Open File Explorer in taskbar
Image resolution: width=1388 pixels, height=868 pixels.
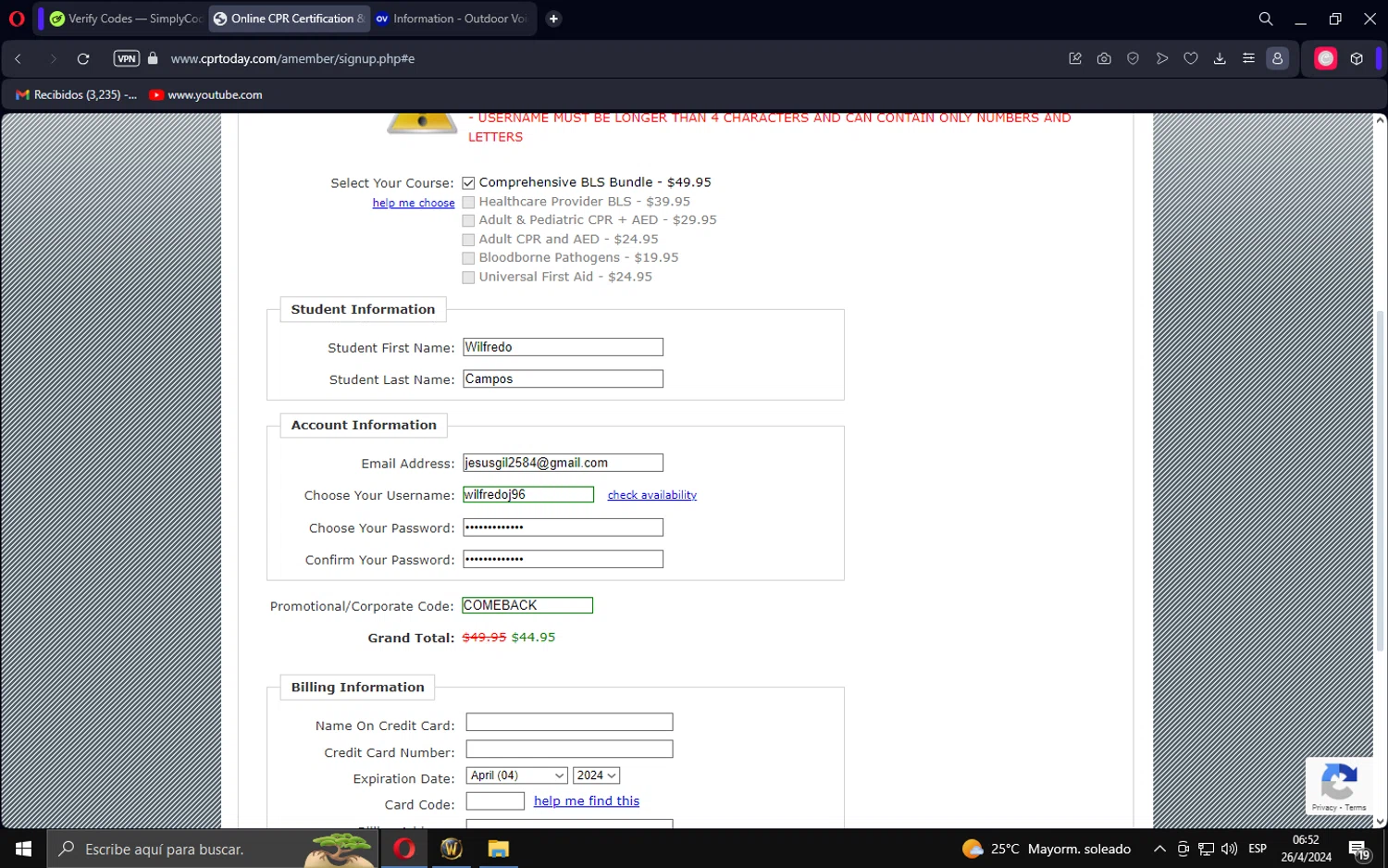[499, 849]
